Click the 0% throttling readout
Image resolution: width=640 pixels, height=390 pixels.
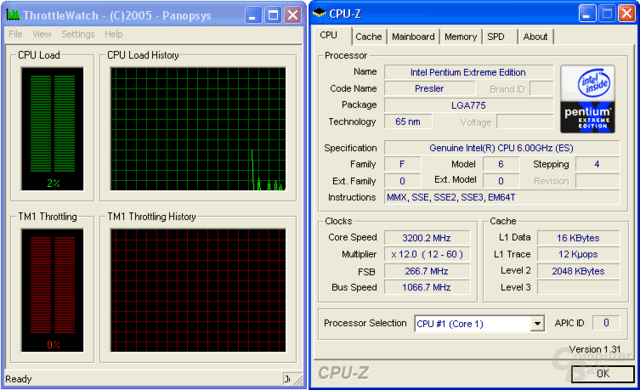pyautogui.click(x=53, y=345)
